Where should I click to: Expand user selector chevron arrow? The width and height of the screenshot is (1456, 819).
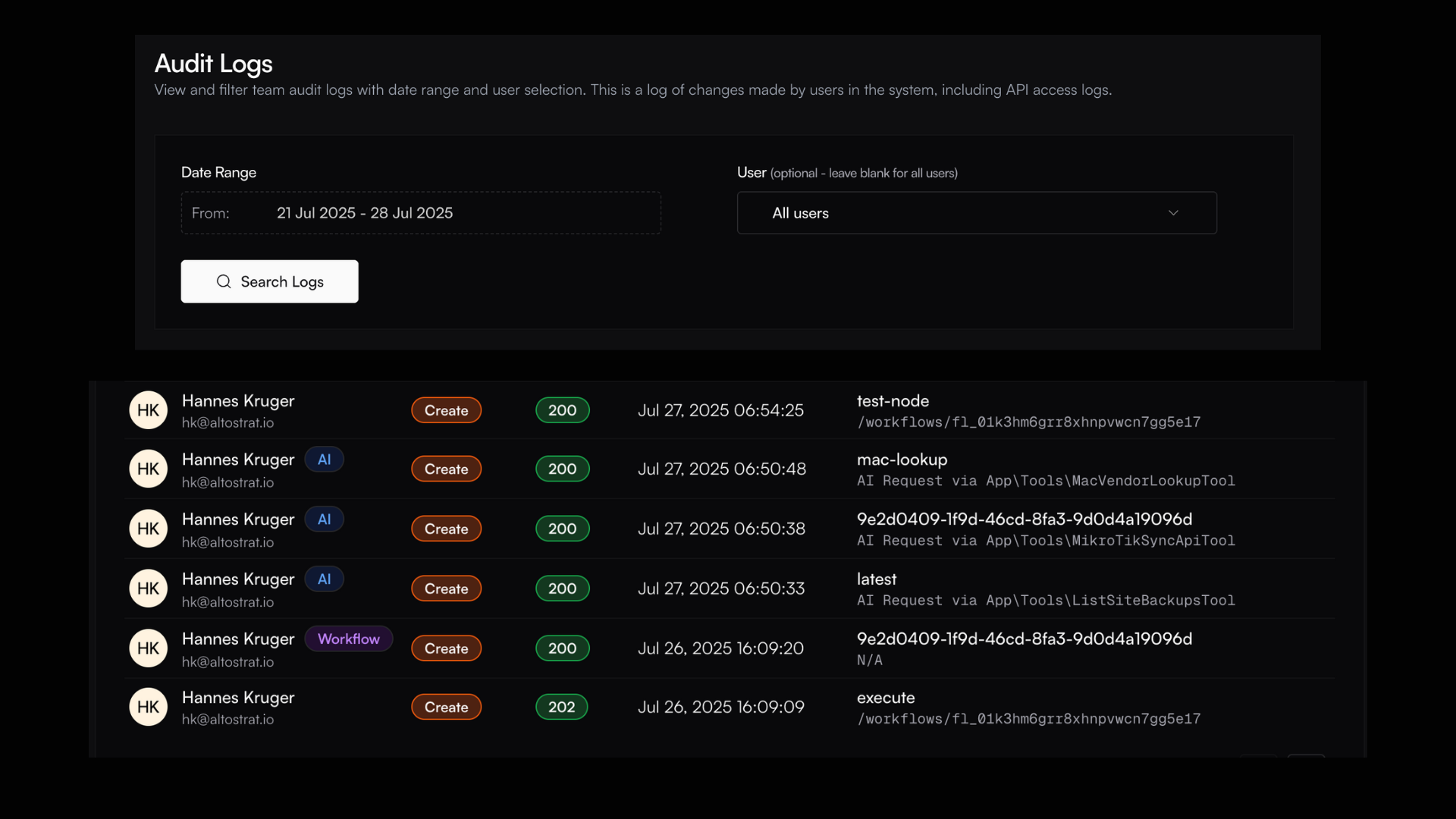(1173, 213)
